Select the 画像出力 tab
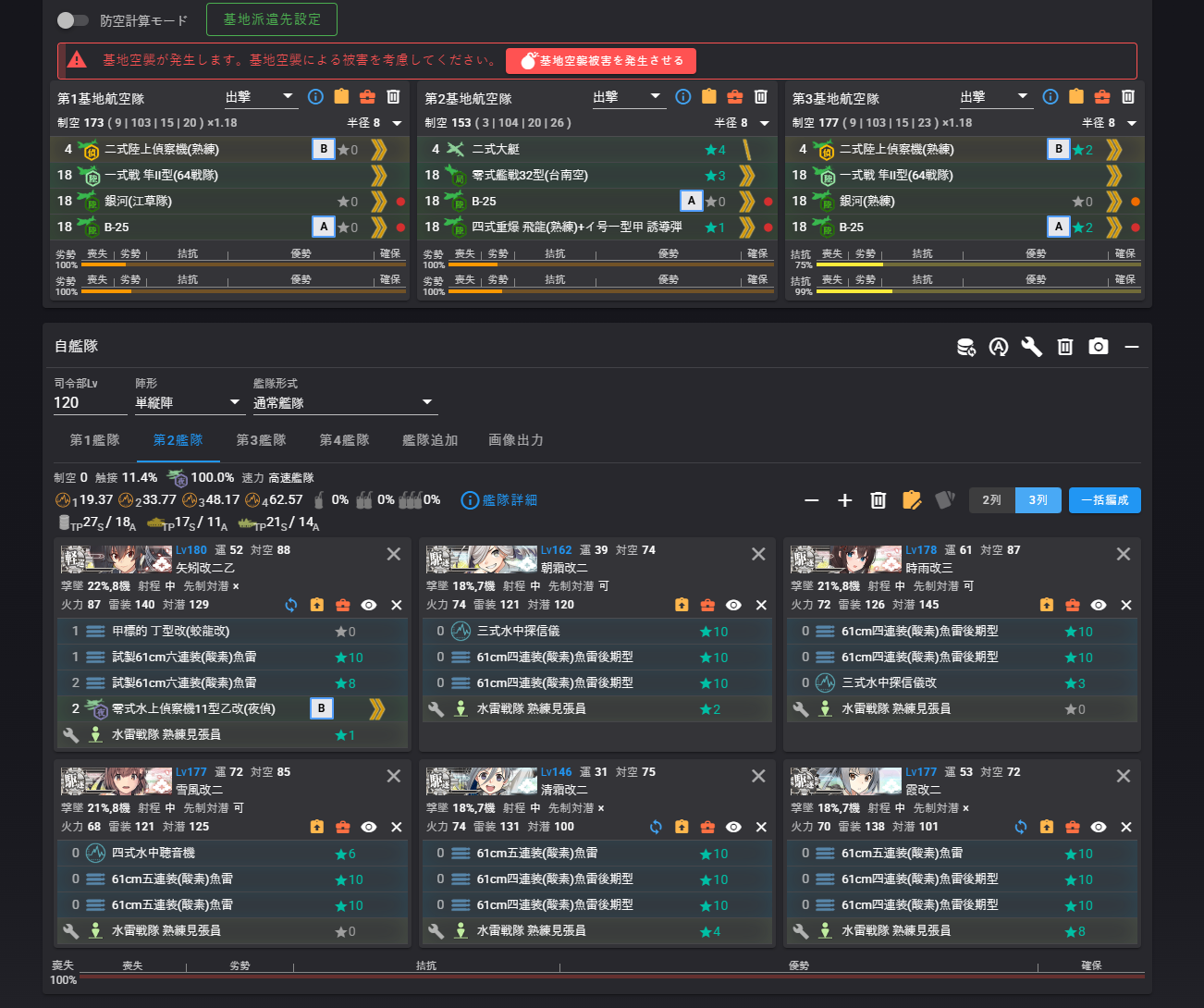The image size is (1204, 1008). pyautogui.click(x=515, y=440)
